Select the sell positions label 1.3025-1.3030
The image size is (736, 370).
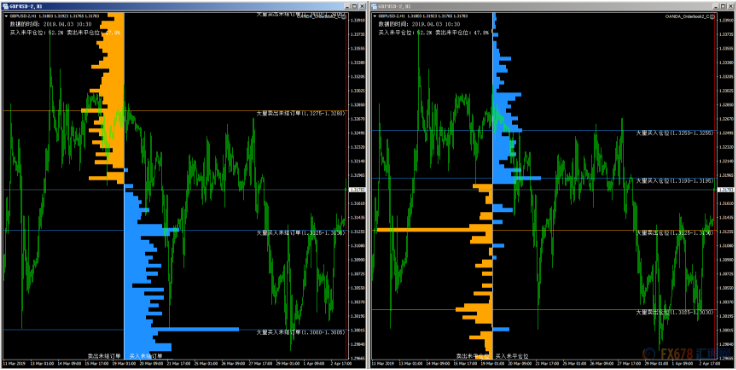(675, 312)
